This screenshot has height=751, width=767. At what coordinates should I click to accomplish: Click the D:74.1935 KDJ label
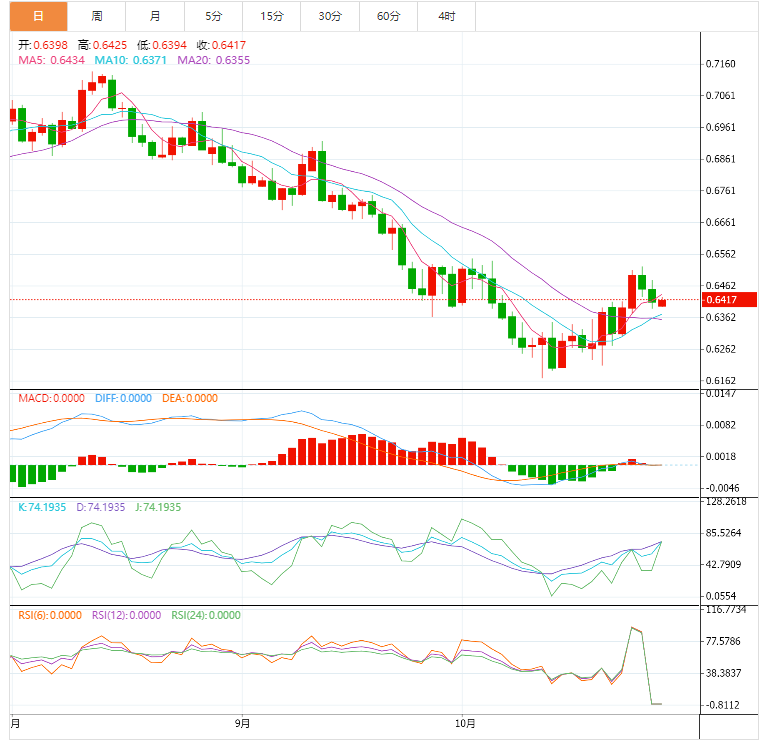pyautogui.click(x=100, y=507)
